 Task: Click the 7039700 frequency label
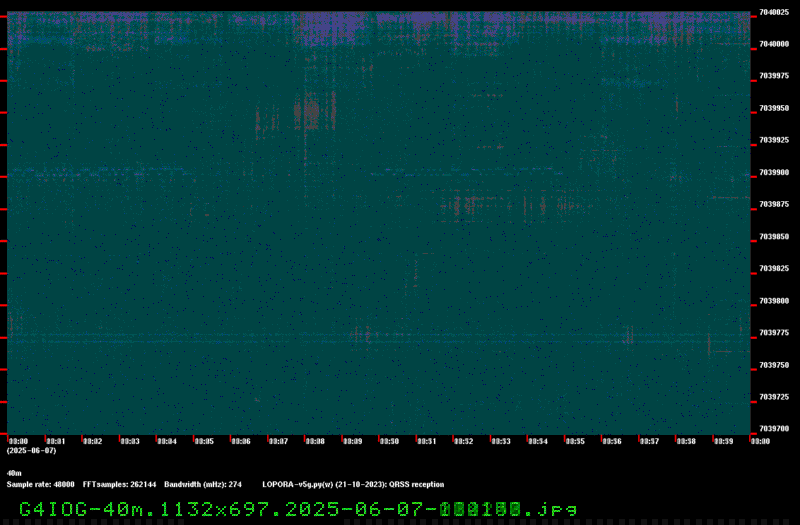point(774,429)
